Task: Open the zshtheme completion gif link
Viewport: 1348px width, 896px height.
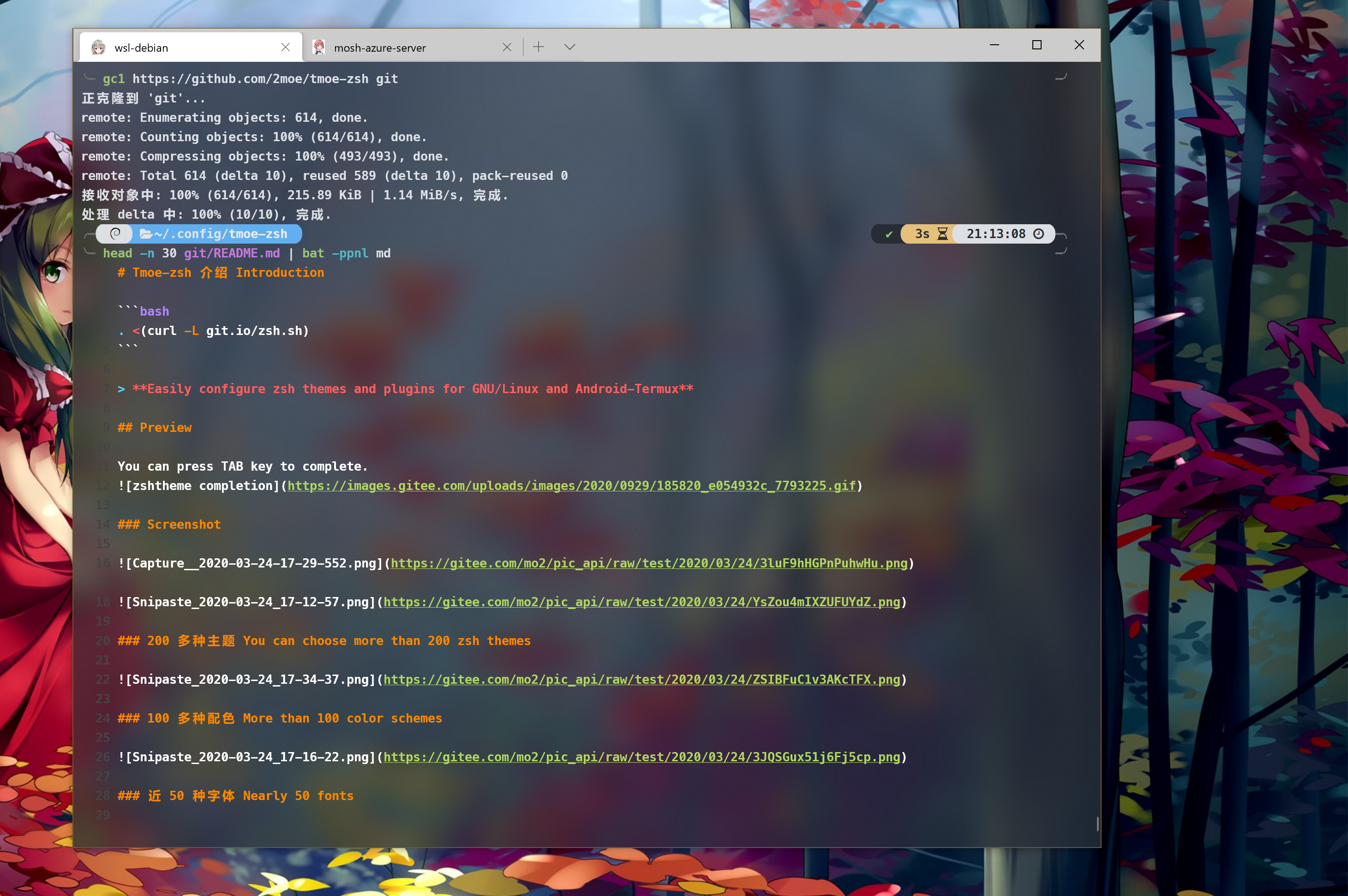Action: coord(571,486)
